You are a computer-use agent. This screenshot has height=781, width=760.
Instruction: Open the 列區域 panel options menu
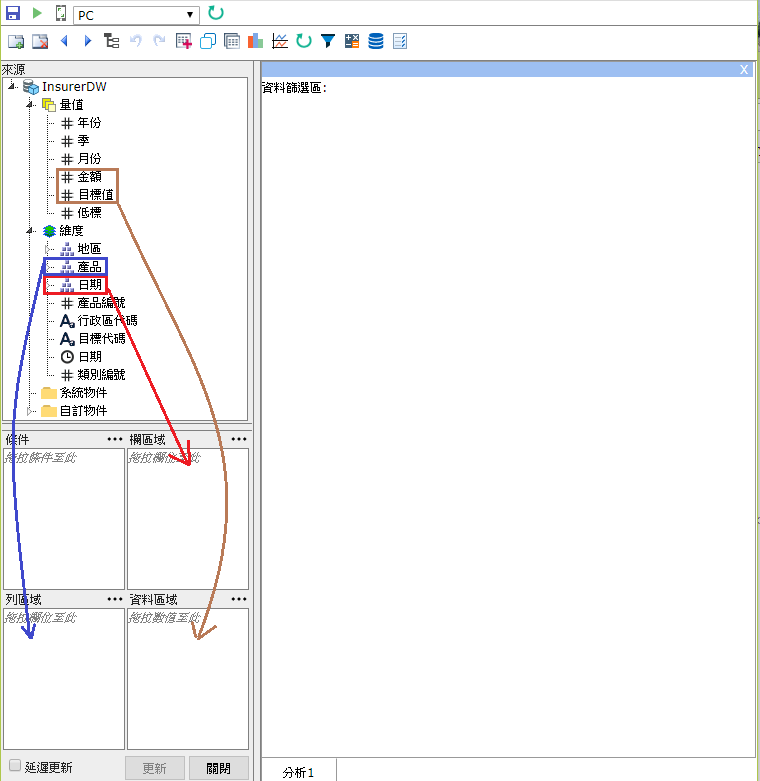115,599
